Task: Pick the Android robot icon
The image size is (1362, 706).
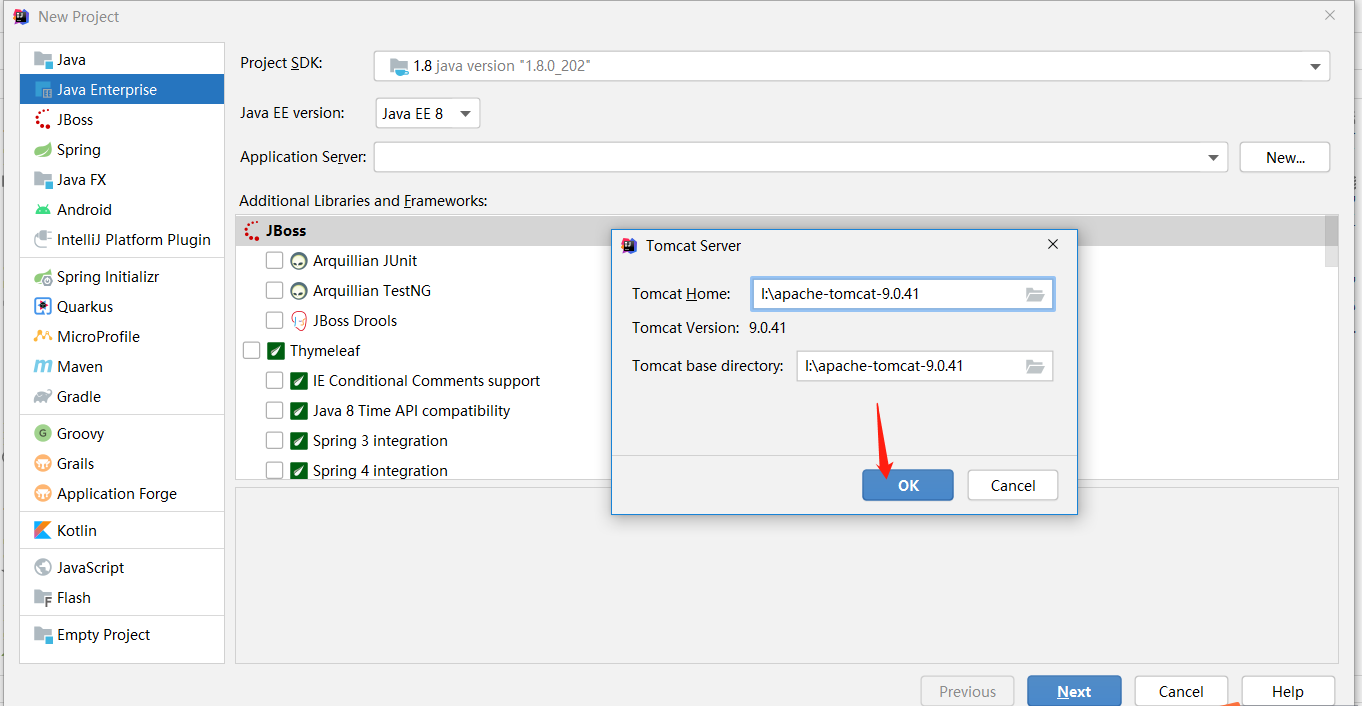Action: coord(43,210)
